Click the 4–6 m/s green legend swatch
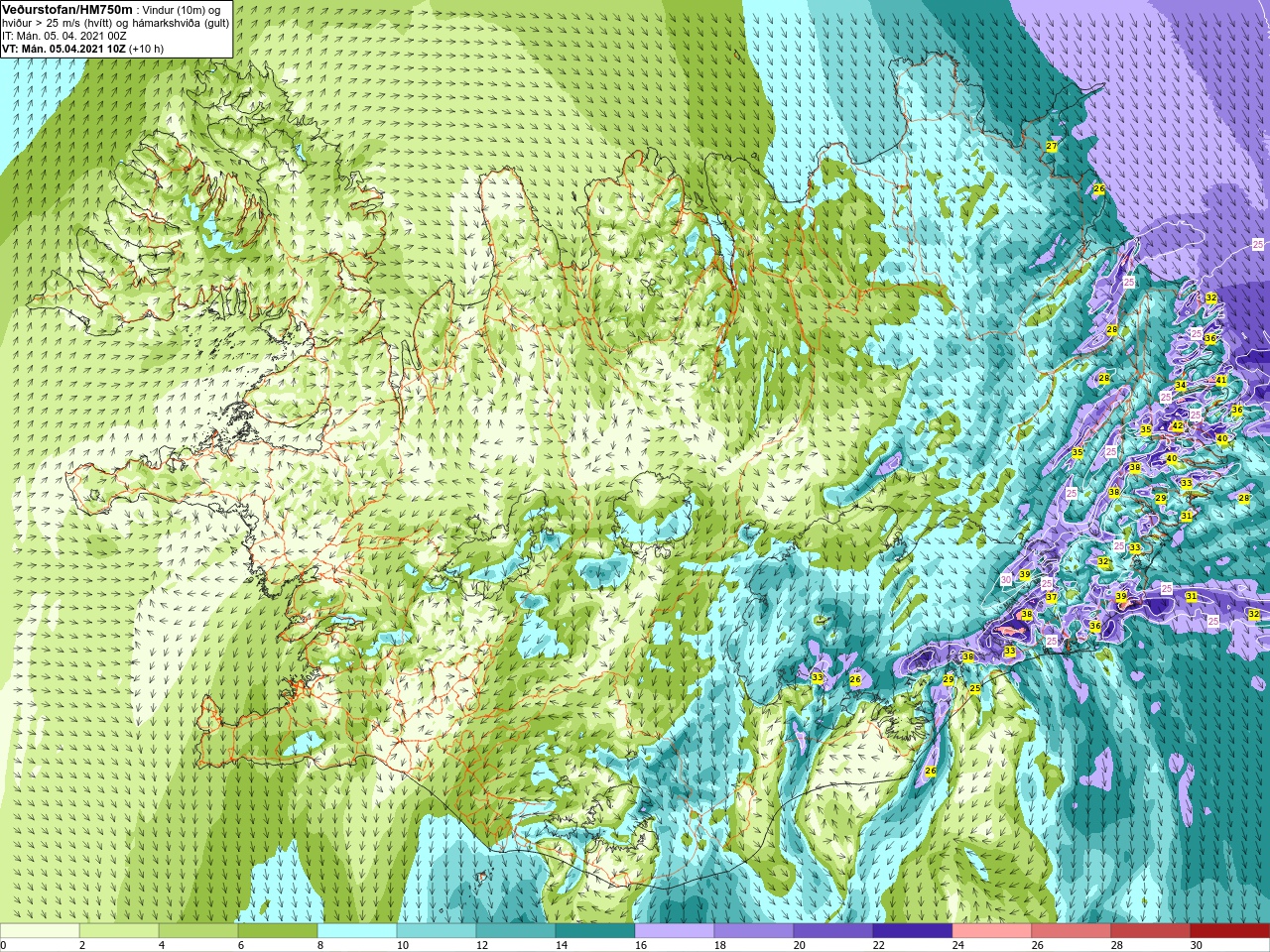This screenshot has height=952, width=1270. pyautogui.click(x=198, y=930)
